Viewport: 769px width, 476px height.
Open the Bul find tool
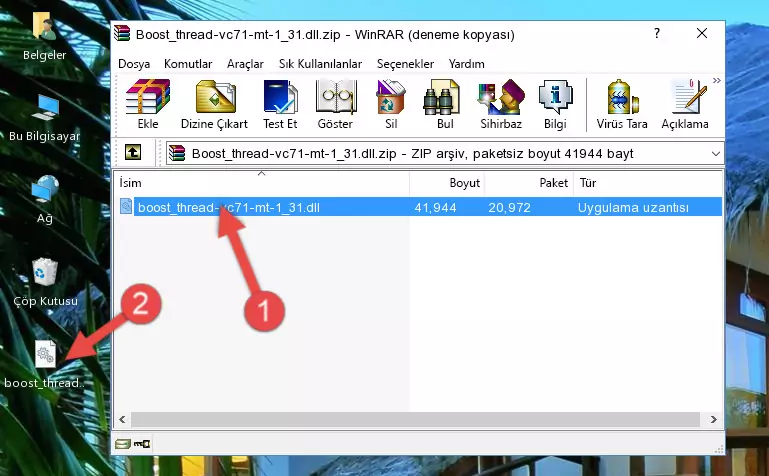click(x=444, y=104)
